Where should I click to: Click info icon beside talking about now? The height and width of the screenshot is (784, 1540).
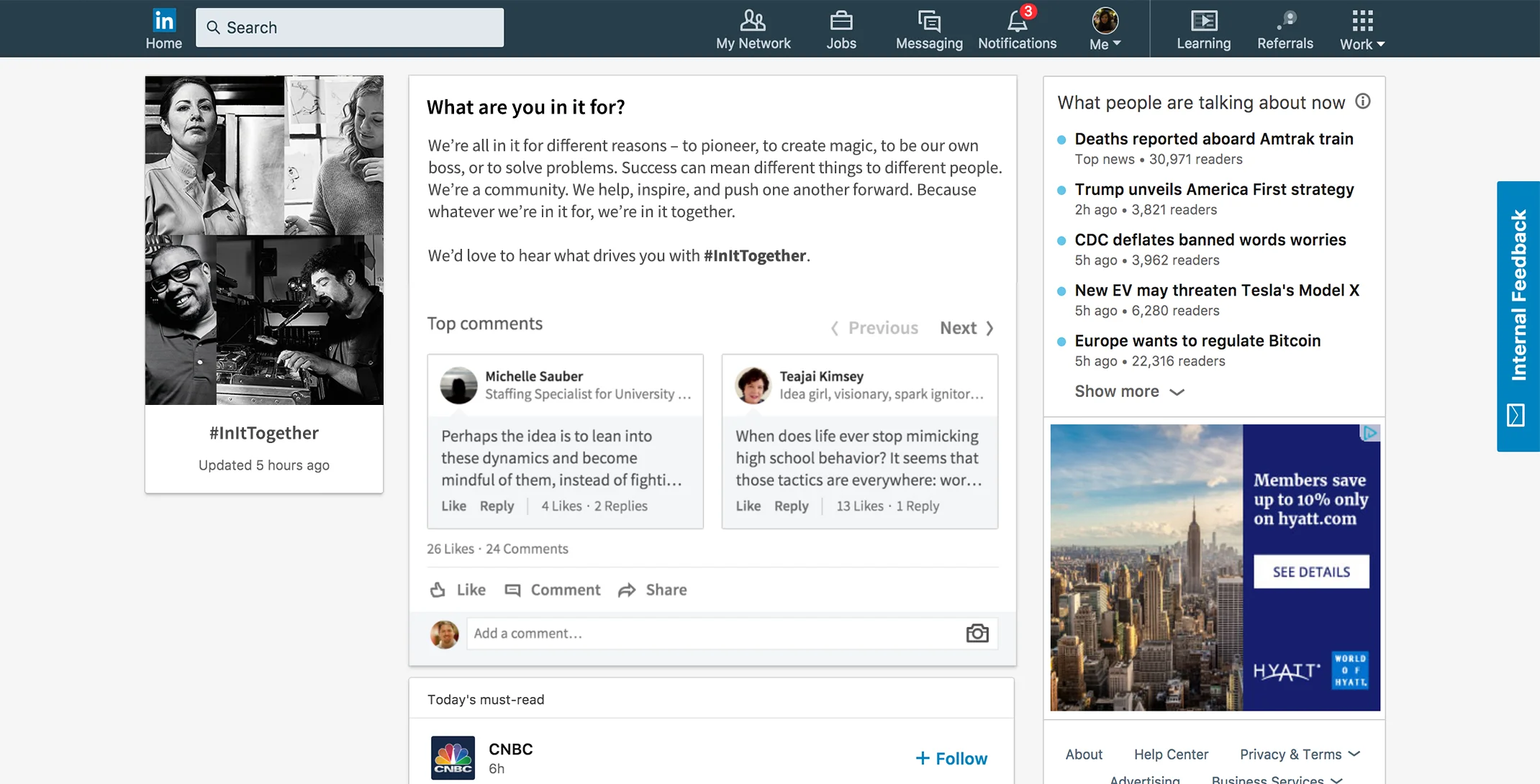point(1362,101)
